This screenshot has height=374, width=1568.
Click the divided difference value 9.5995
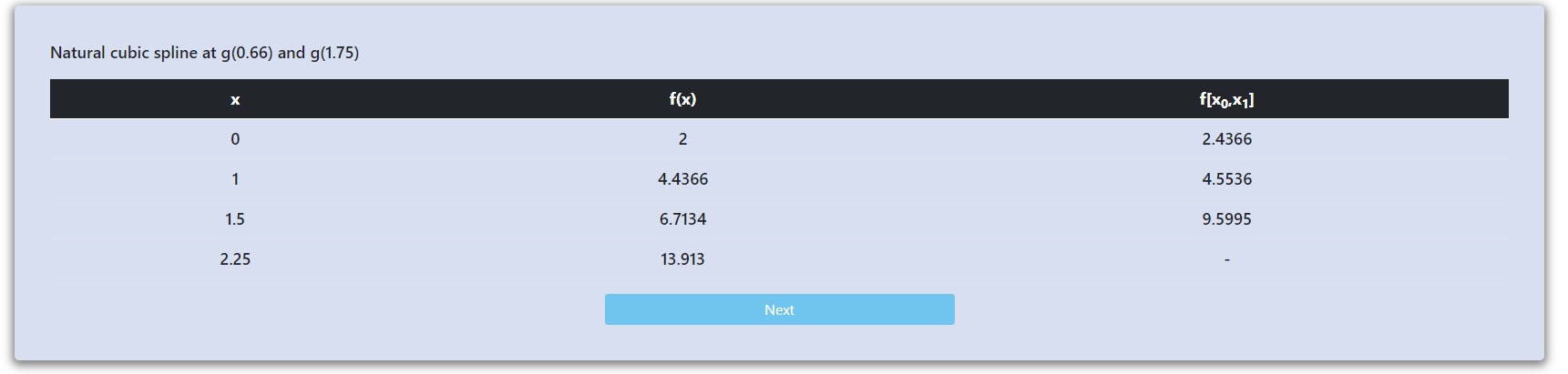click(1226, 219)
